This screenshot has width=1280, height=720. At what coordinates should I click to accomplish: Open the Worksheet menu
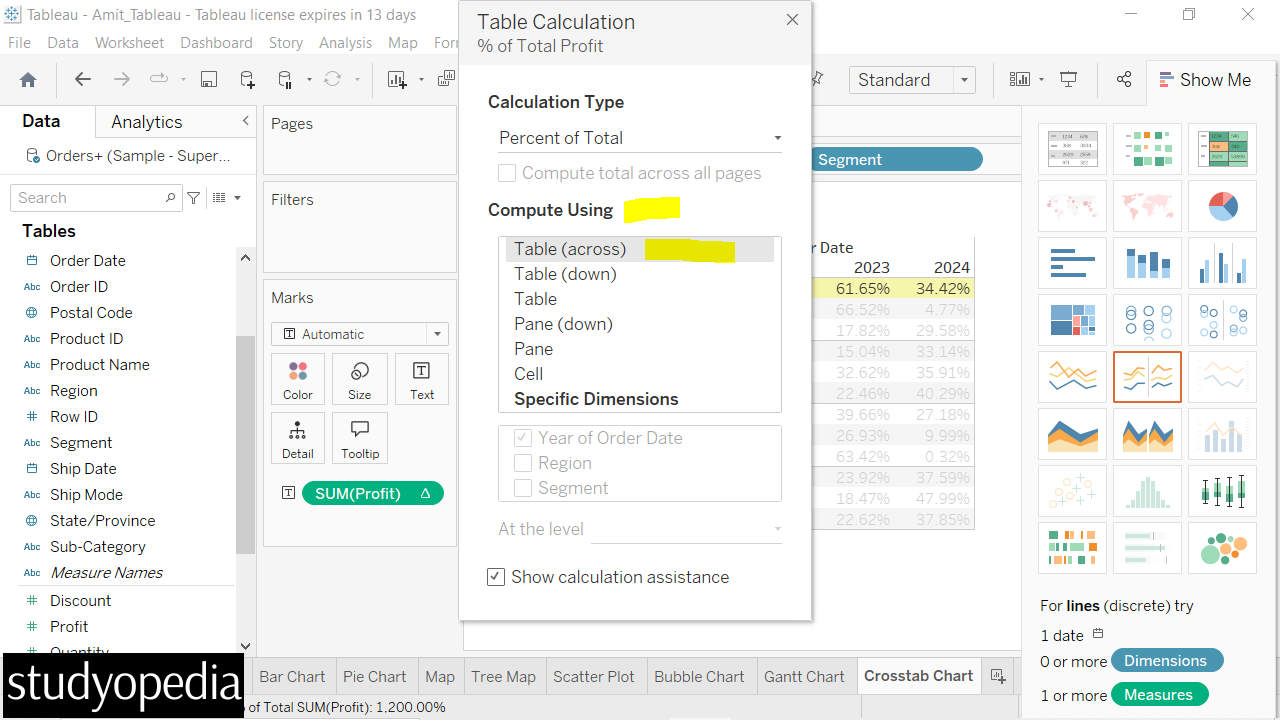(x=129, y=43)
